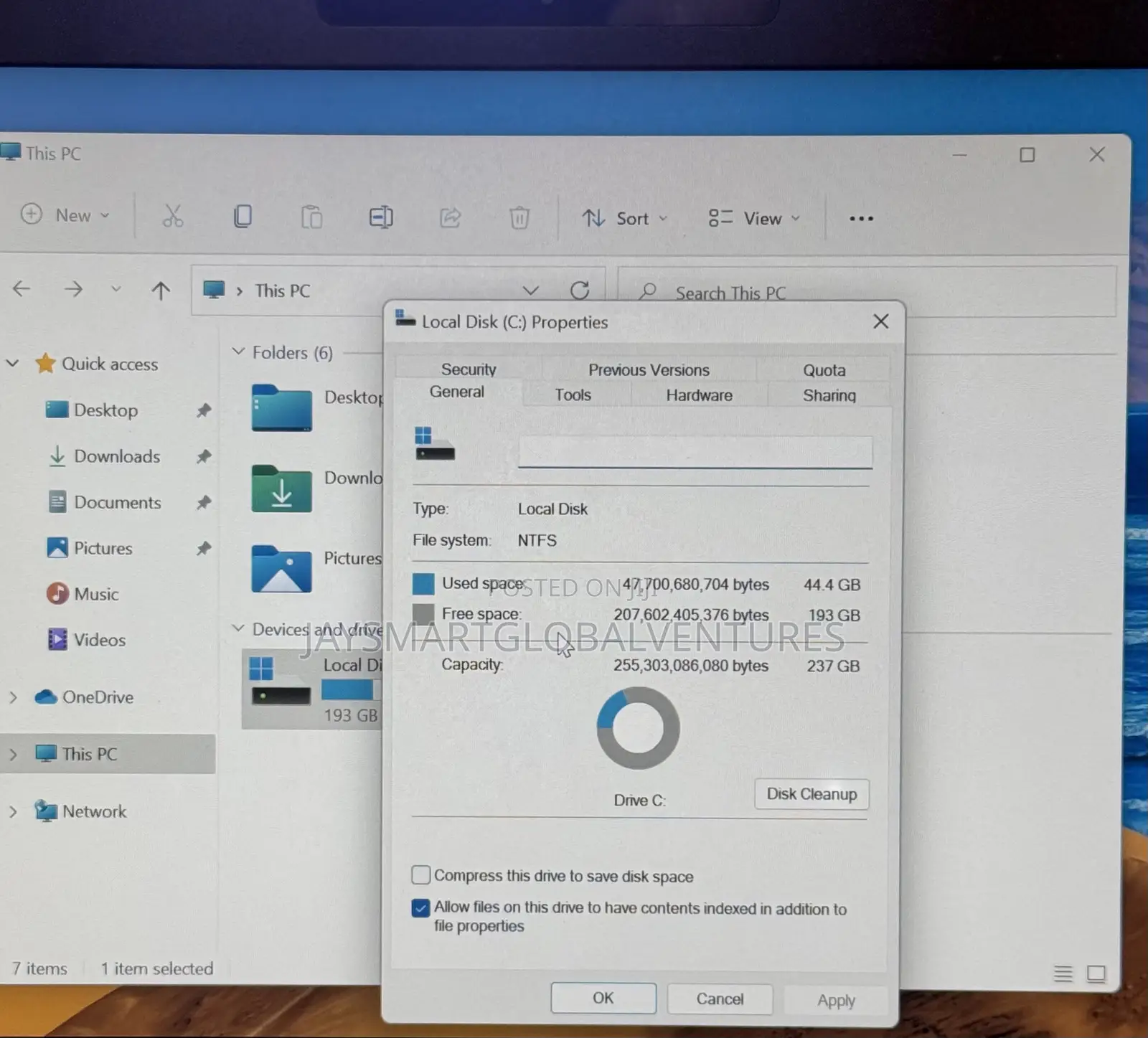Go up one folder level arrow

pyautogui.click(x=161, y=290)
